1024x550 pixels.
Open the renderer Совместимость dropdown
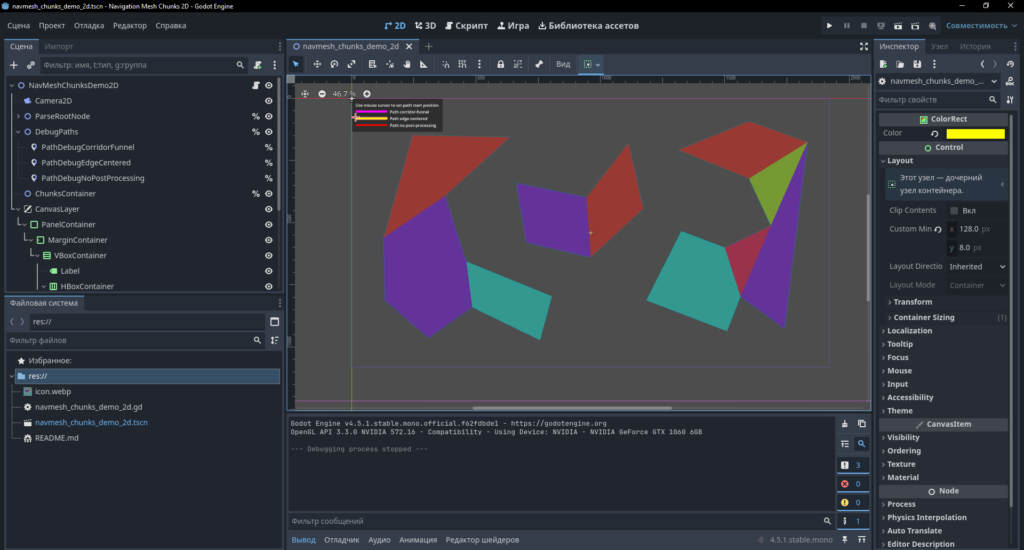pos(981,25)
